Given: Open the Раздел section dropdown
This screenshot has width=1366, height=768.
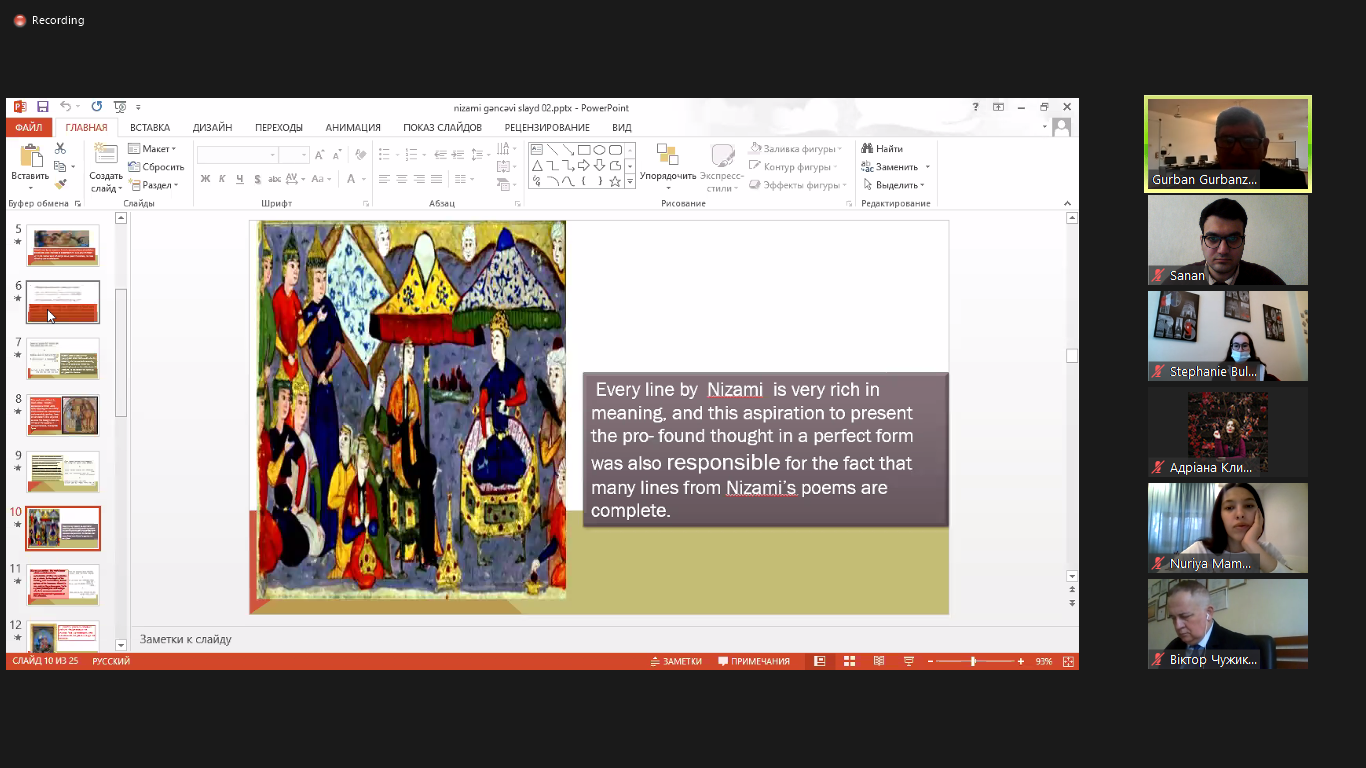Looking at the screenshot, I should point(153,185).
